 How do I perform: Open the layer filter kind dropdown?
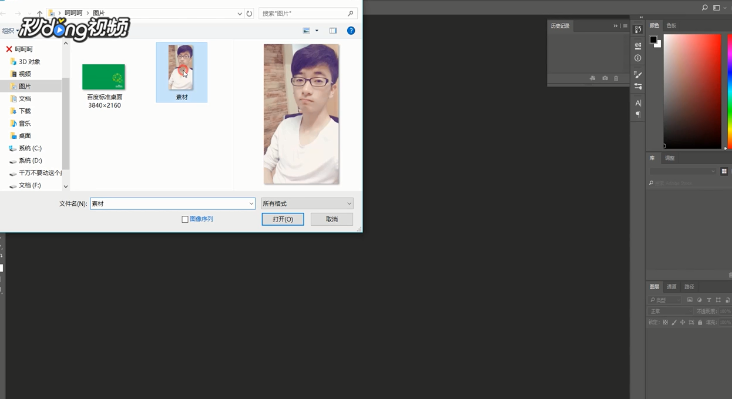point(665,300)
